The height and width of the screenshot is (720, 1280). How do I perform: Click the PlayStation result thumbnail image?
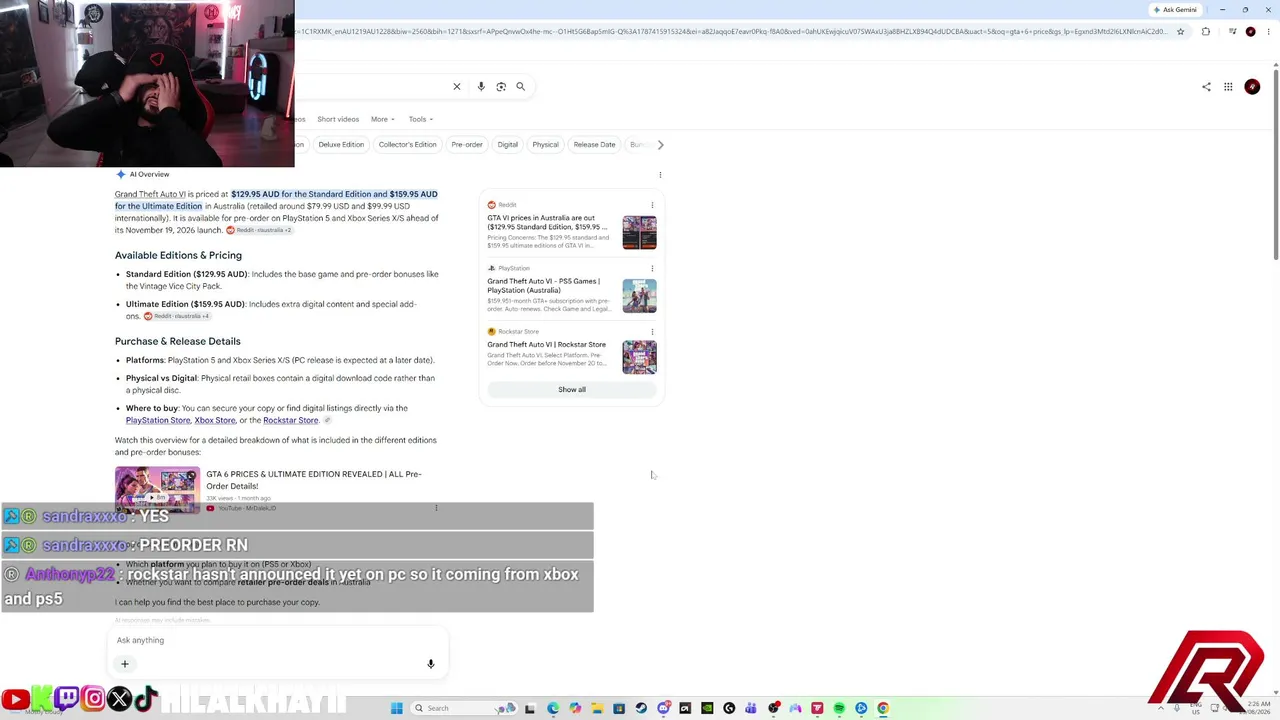click(x=640, y=296)
